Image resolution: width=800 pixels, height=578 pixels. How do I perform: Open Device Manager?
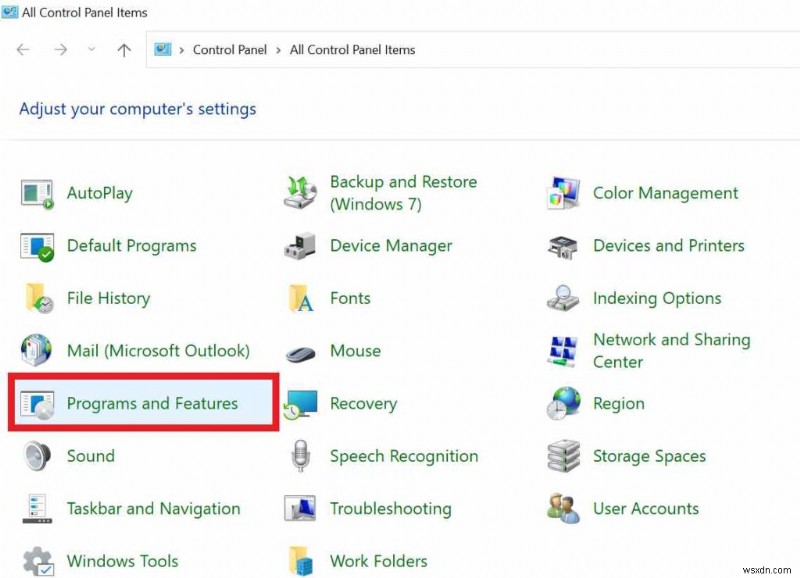(x=390, y=246)
